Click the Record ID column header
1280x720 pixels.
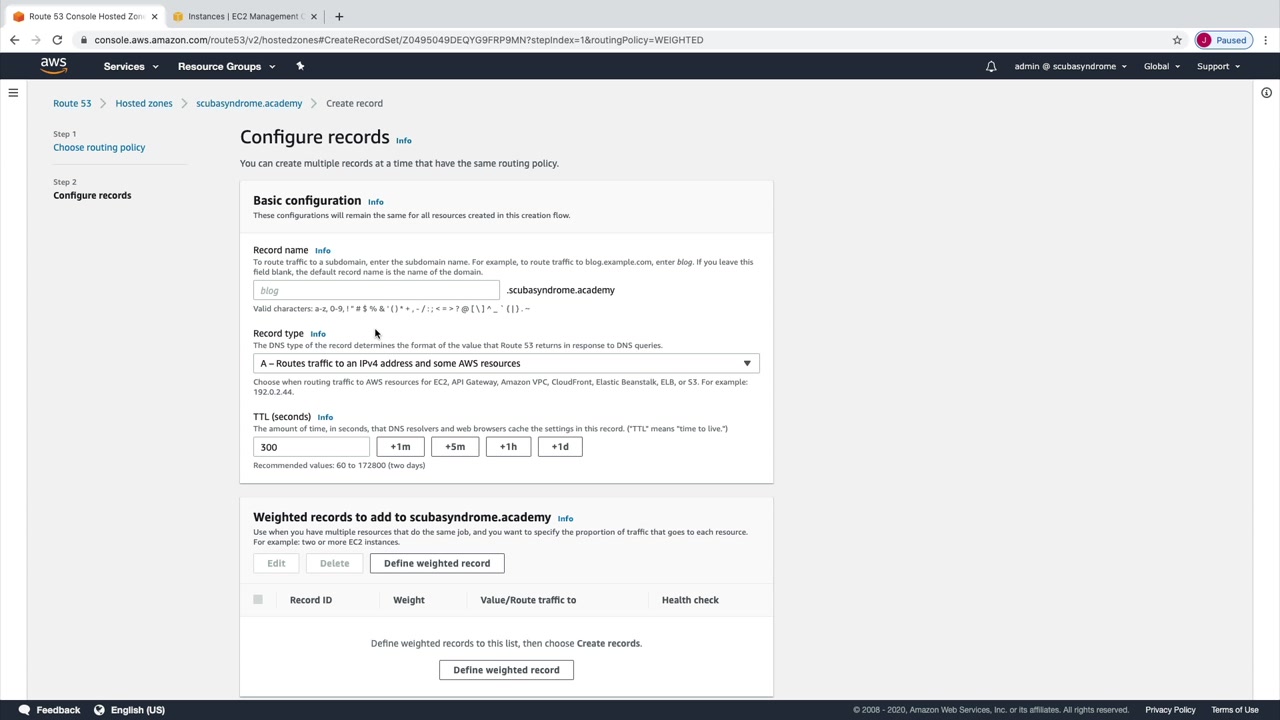pyautogui.click(x=311, y=600)
